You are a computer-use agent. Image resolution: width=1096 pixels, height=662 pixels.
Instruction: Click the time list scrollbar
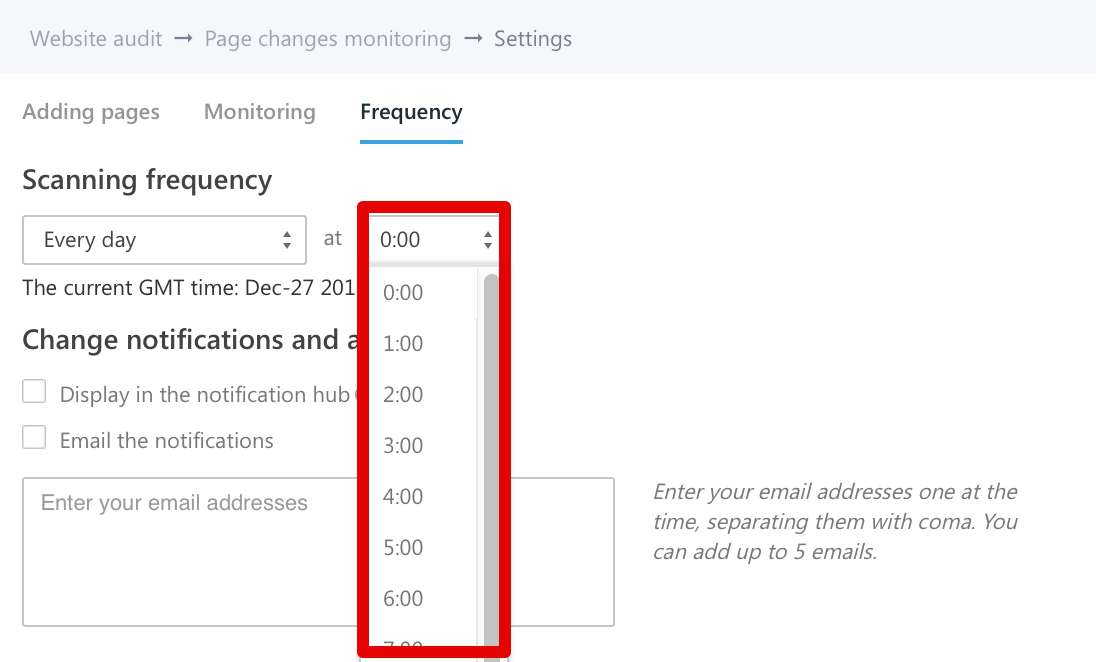click(x=491, y=450)
